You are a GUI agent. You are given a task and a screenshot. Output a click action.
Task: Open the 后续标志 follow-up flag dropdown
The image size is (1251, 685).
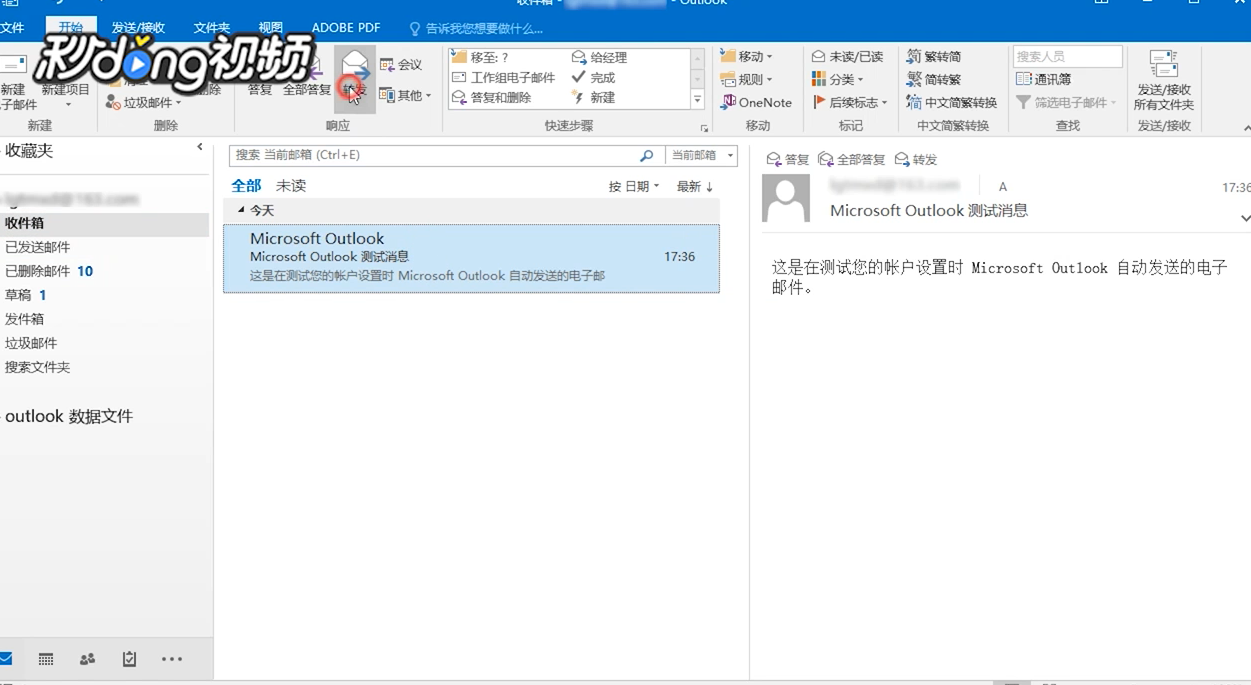pyautogui.click(x=850, y=102)
